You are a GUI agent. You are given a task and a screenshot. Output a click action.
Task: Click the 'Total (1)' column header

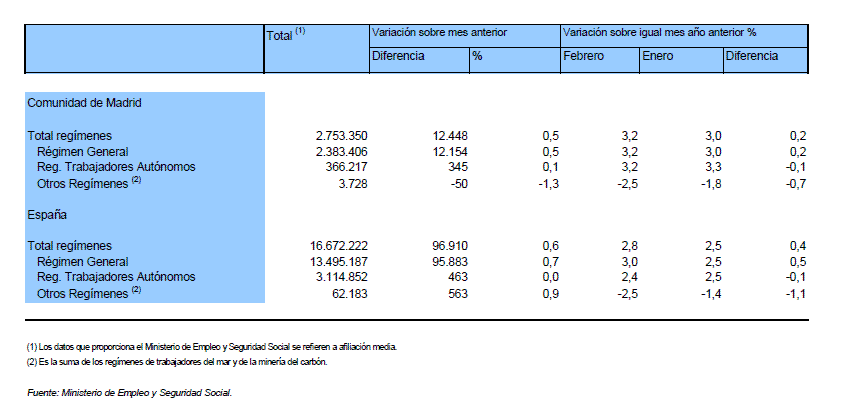286,35
